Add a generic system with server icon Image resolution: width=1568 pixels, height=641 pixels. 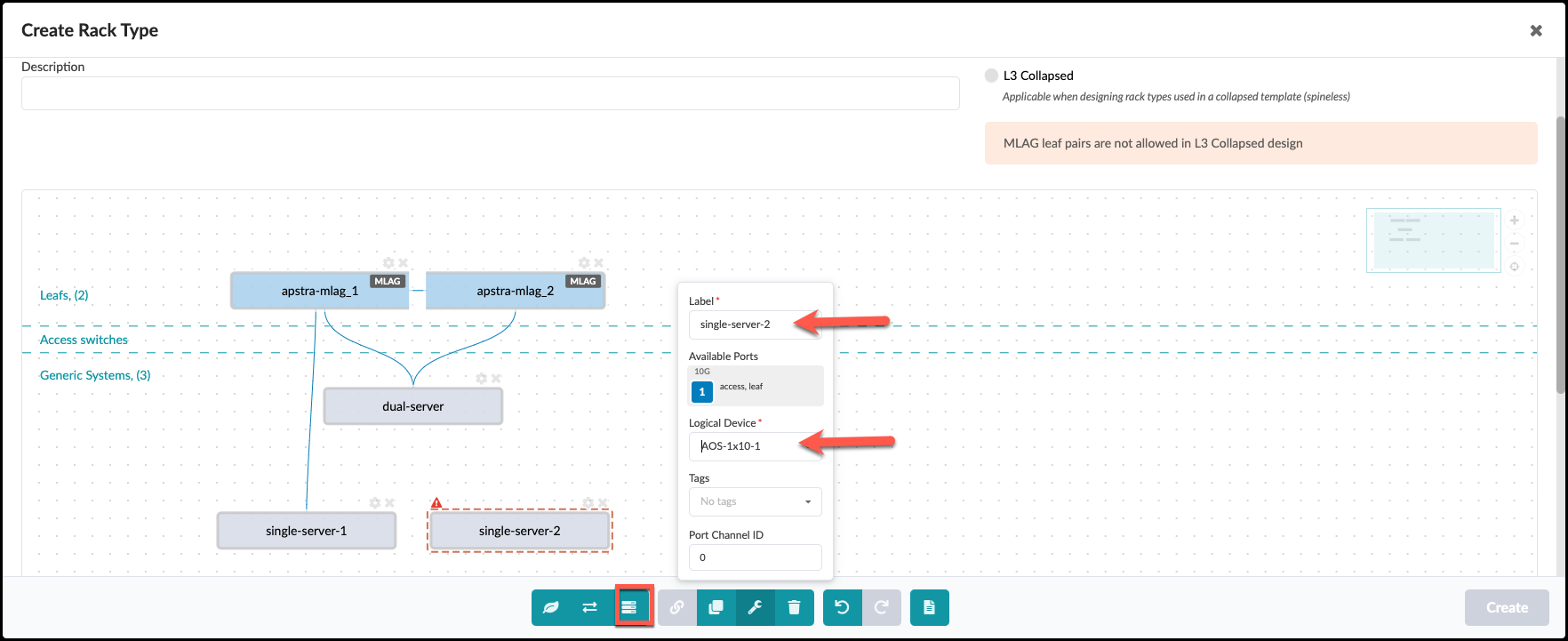point(629,608)
